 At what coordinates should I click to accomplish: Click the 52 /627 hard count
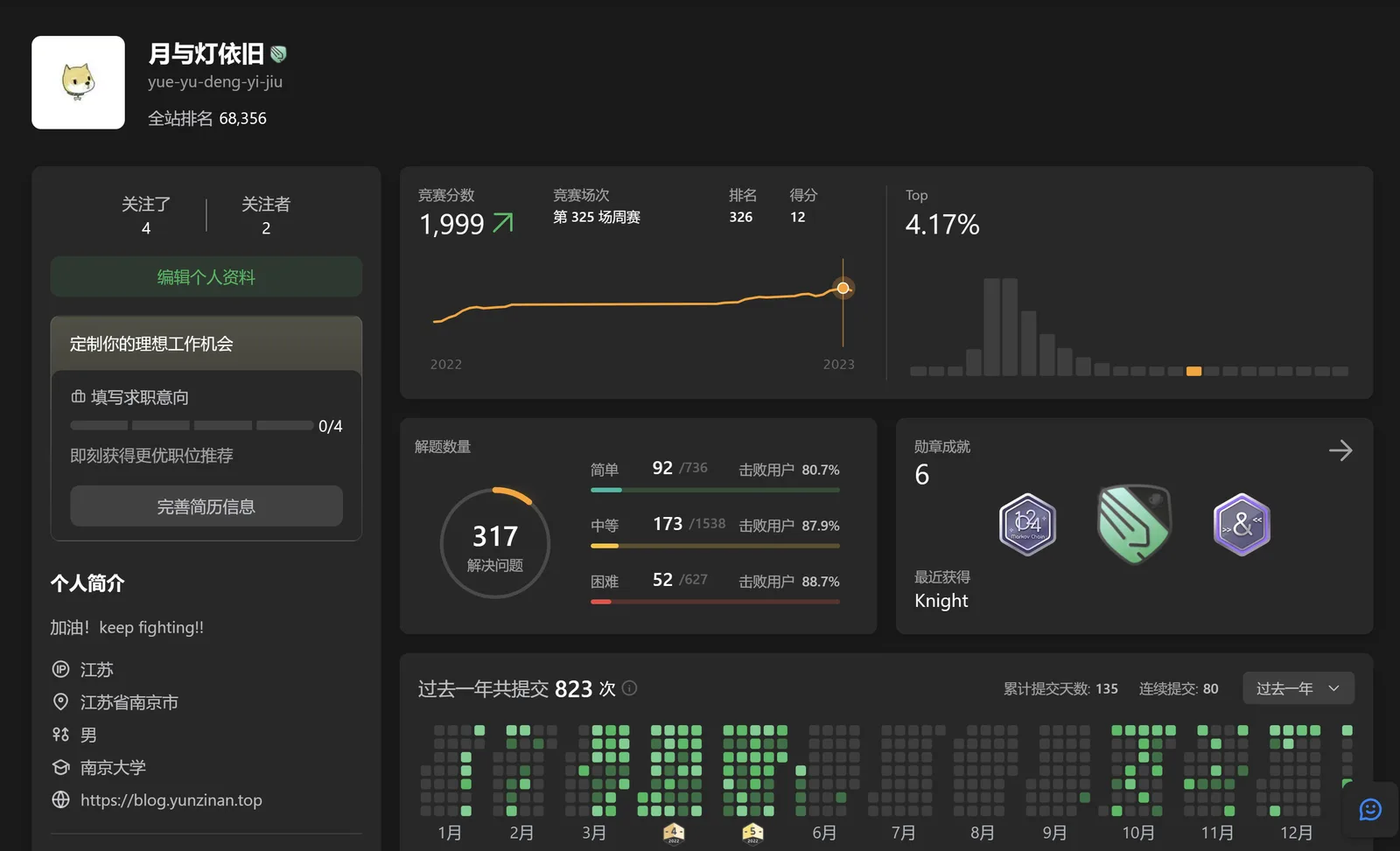pyautogui.click(x=680, y=580)
